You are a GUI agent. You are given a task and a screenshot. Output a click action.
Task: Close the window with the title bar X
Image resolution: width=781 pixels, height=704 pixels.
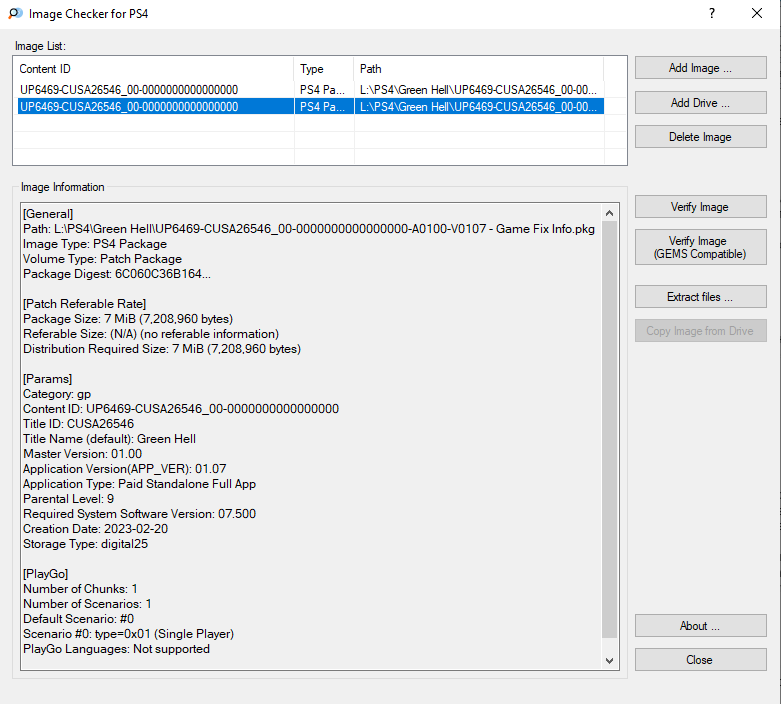[x=757, y=14]
